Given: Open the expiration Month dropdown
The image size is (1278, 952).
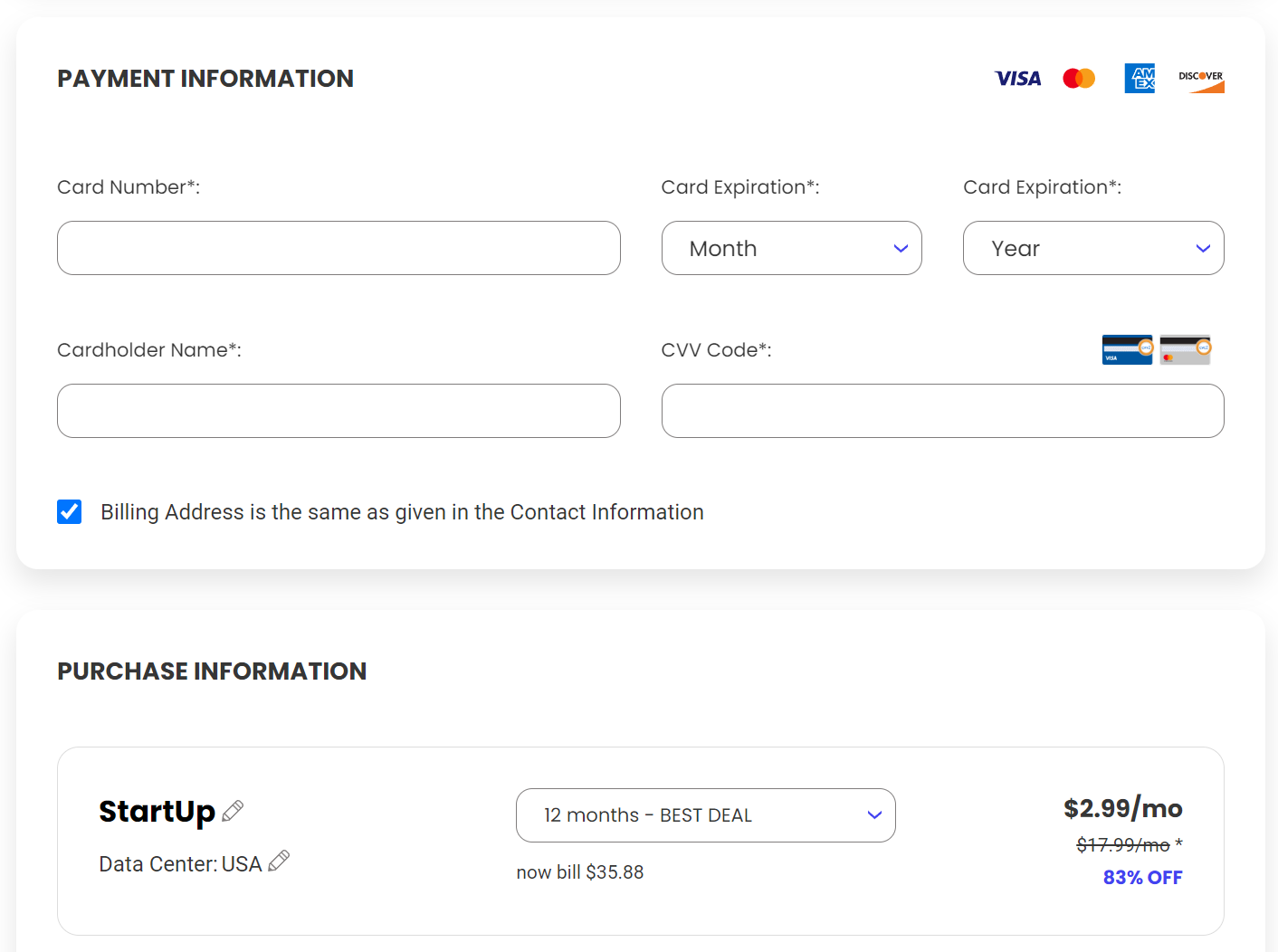Looking at the screenshot, I should pyautogui.click(x=791, y=248).
